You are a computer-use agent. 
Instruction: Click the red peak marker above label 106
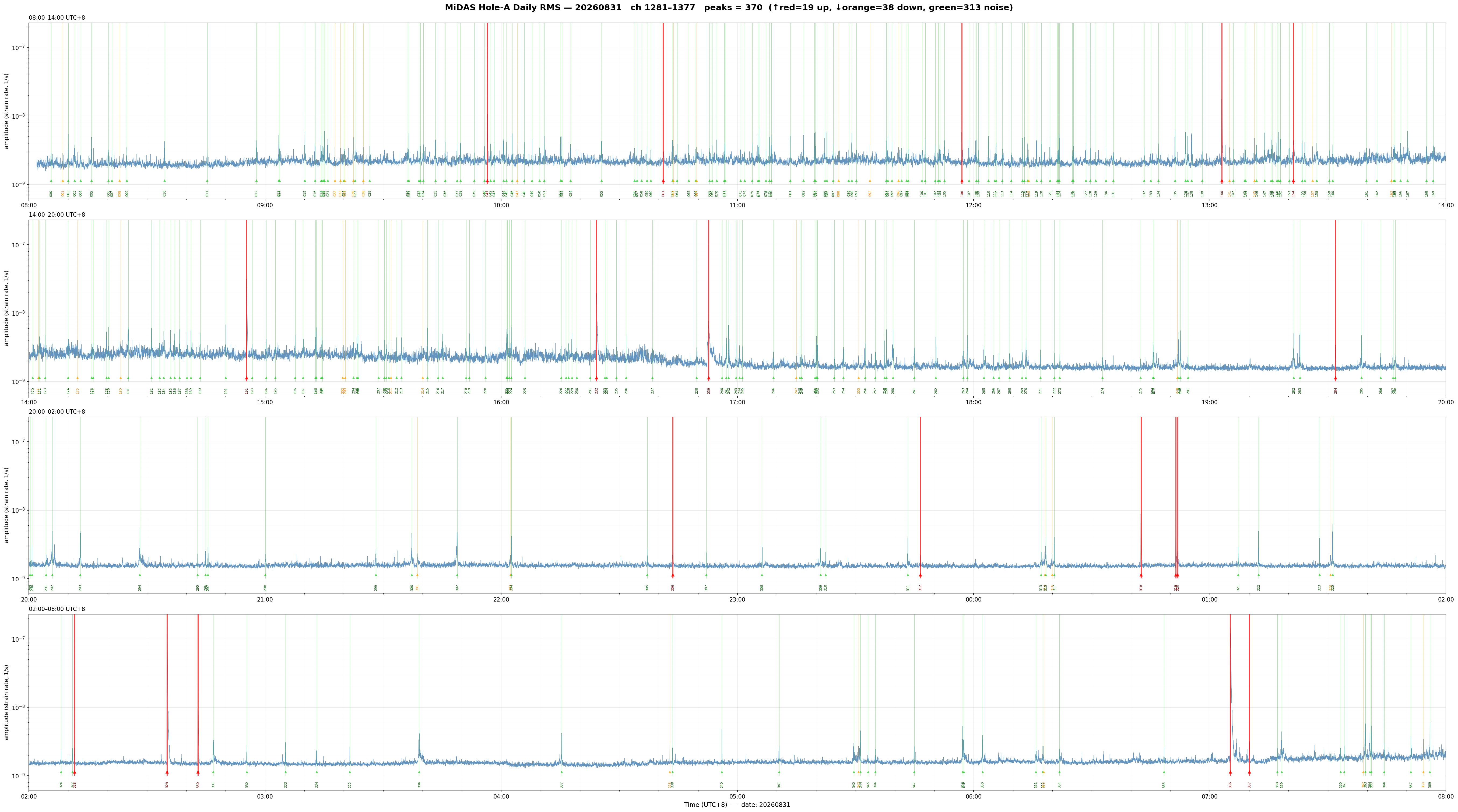962,181
